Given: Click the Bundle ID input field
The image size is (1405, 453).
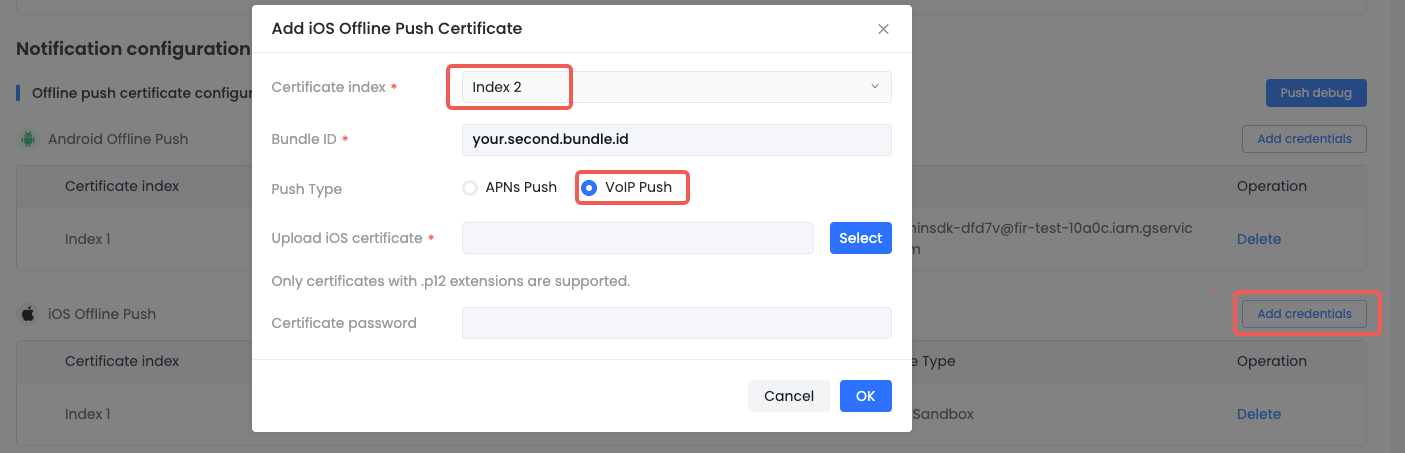Looking at the screenshot, I should point(676,140).
